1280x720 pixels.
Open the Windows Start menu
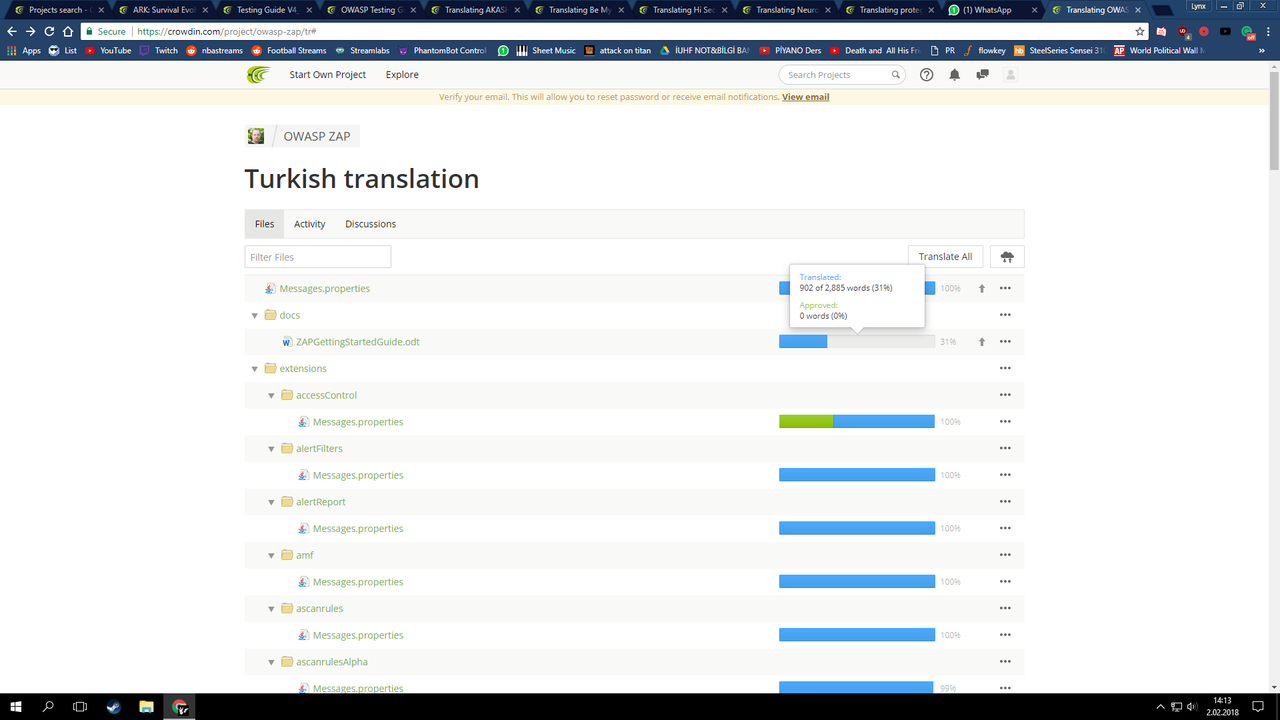17,707
